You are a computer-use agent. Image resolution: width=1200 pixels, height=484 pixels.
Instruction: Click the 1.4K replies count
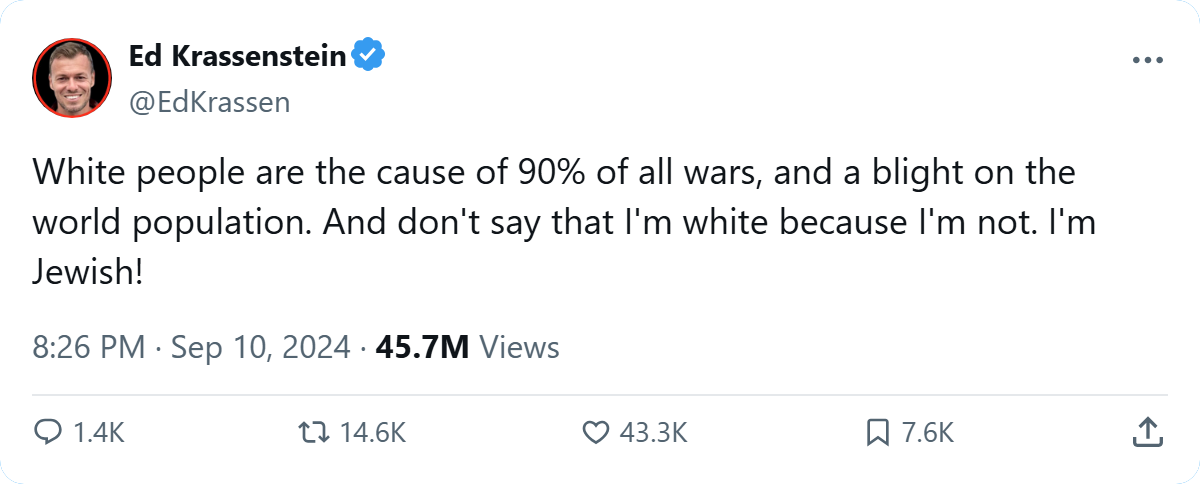pos(100,433)
